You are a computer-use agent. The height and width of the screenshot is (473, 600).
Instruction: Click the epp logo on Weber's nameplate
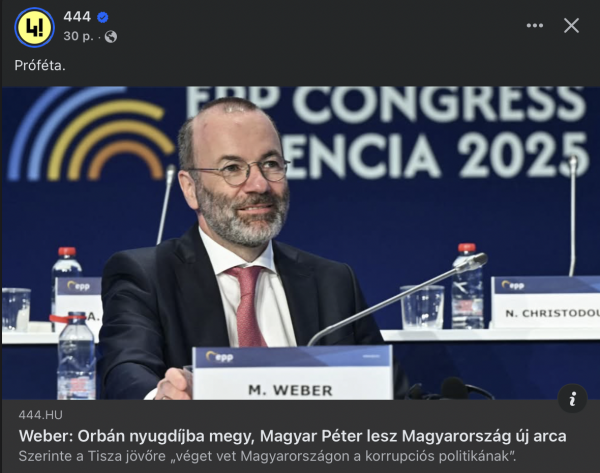(x=219, y=357)
